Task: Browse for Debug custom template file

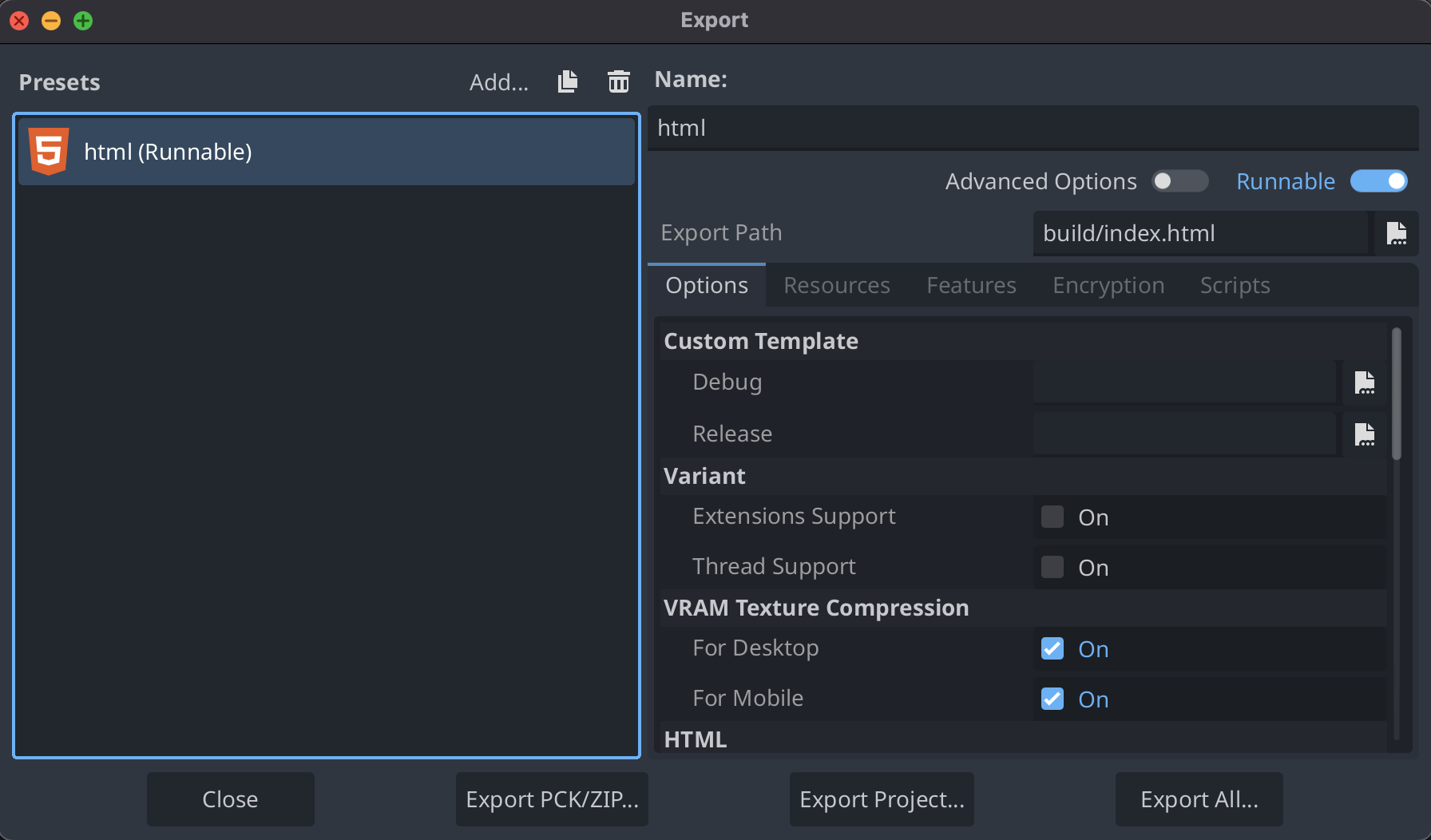Action: (x=1365, y=382)
